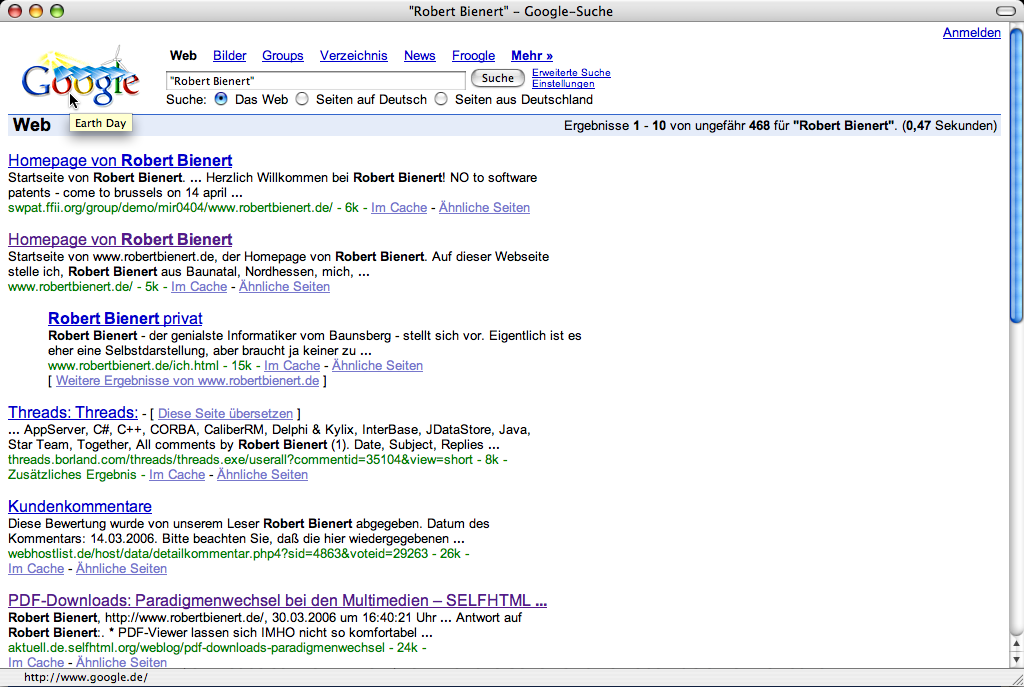Open Im Cache for the webhostlist.de result
The width and height of the screenshot is (1024, 687).
point(36,569)
